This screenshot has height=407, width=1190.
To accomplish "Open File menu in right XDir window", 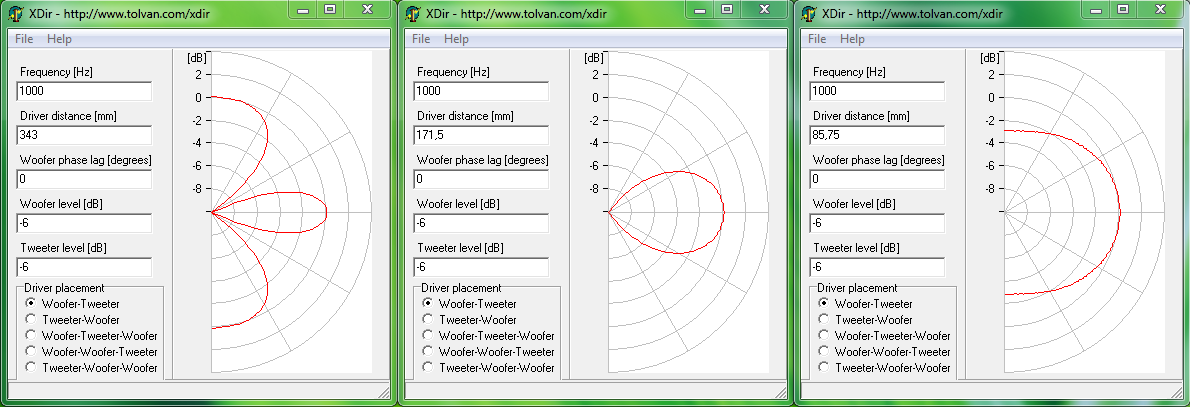I will tap(817, 39).
